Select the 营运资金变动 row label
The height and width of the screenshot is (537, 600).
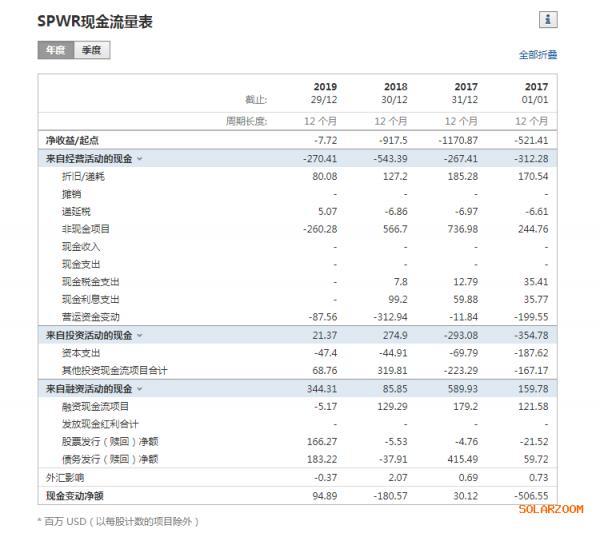tap(91, 317)
